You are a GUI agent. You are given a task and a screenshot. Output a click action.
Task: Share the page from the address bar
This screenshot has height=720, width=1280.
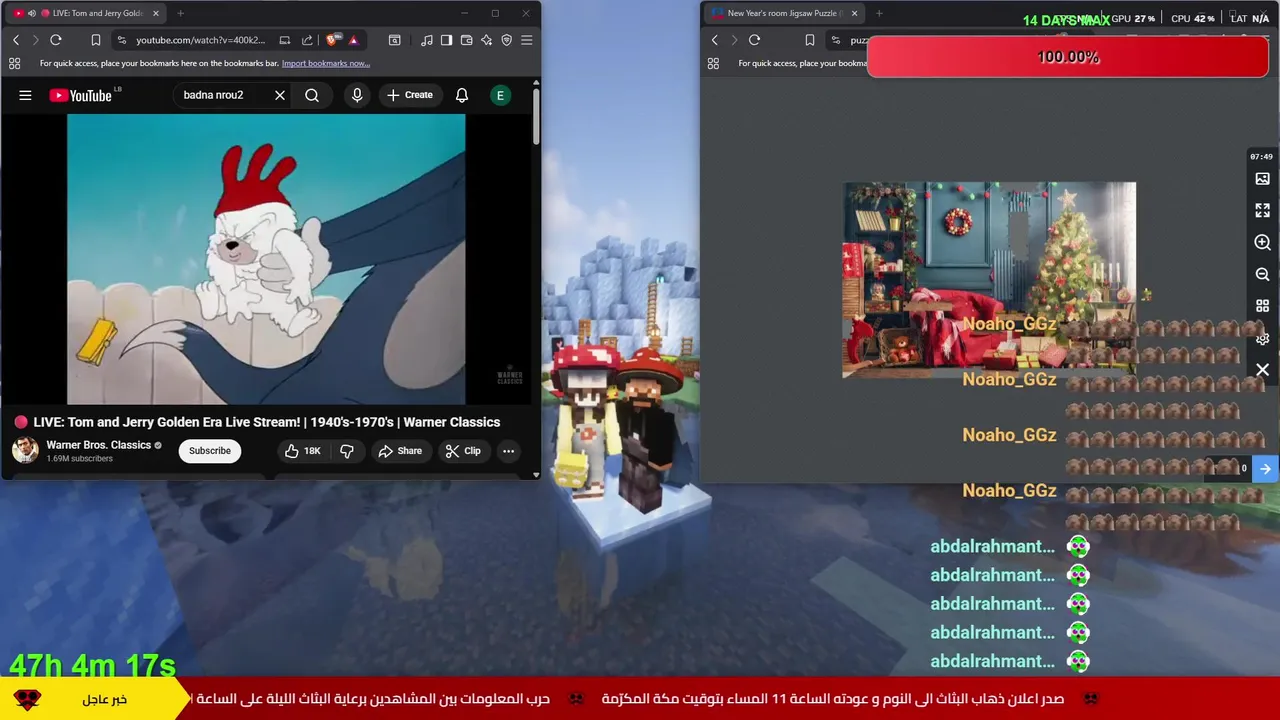[x=307, y=40]
